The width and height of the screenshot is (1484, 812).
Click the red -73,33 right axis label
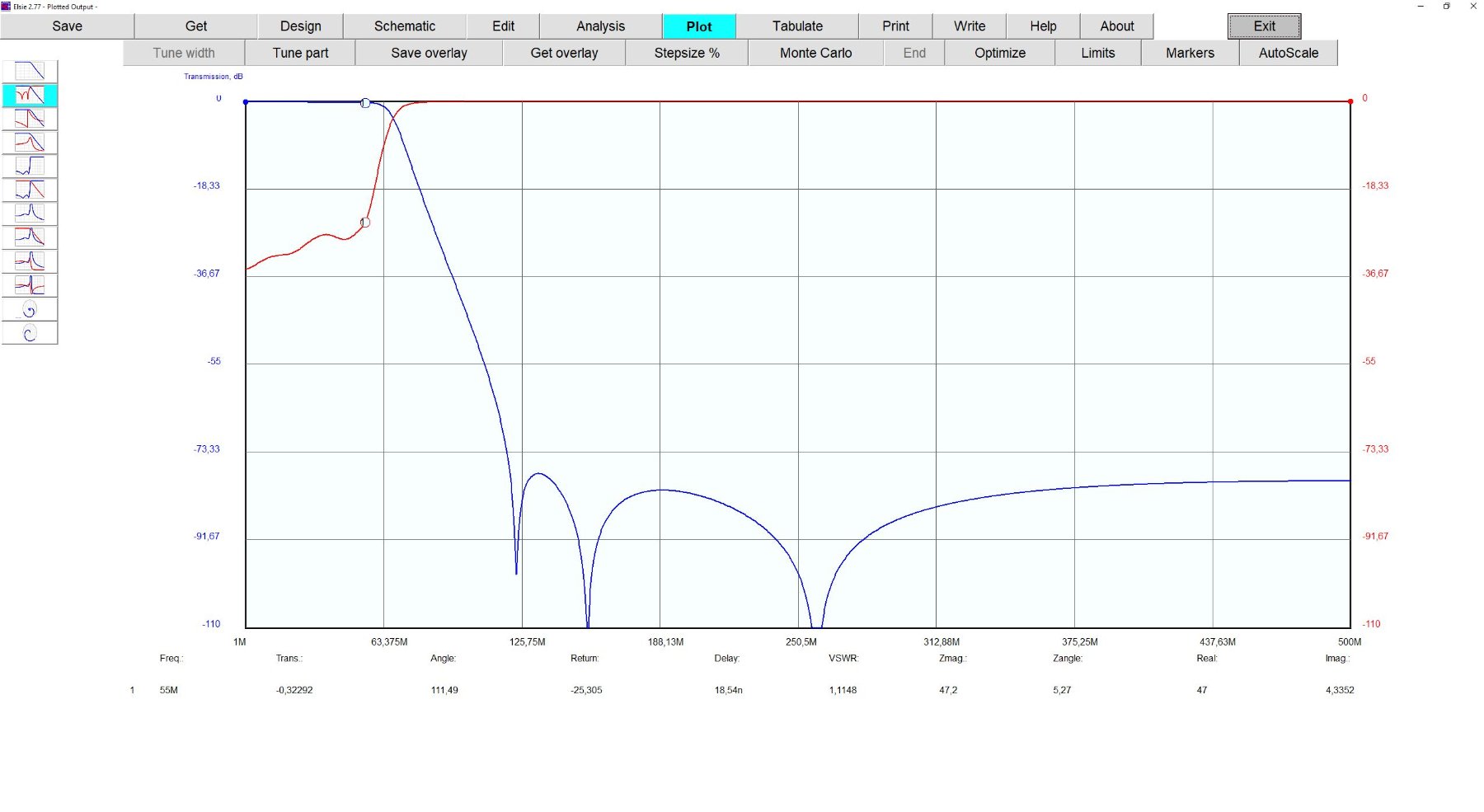click(1375, 449)
